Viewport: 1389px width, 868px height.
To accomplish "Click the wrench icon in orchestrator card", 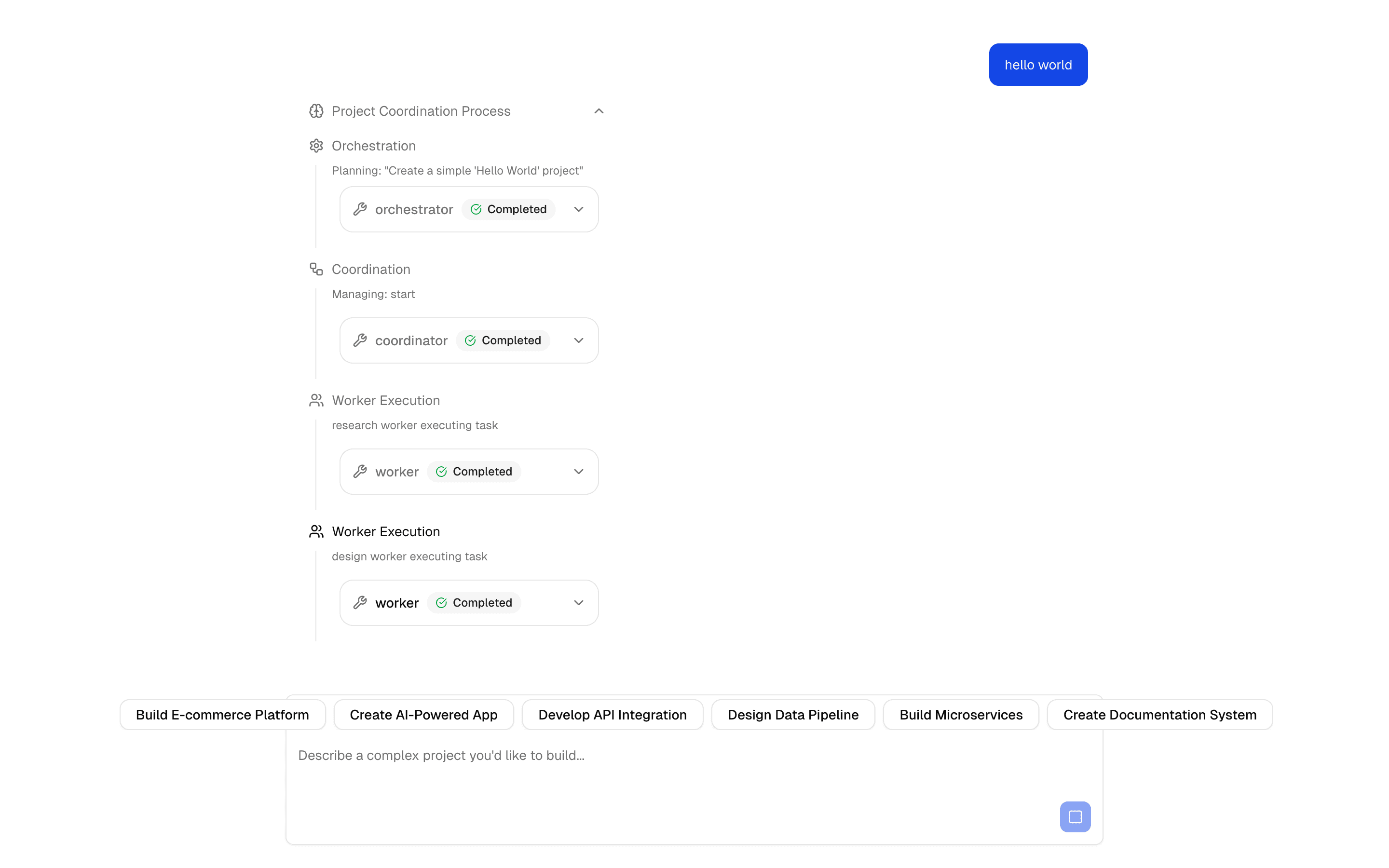I will pyautogui.click(x=360, y=209).
